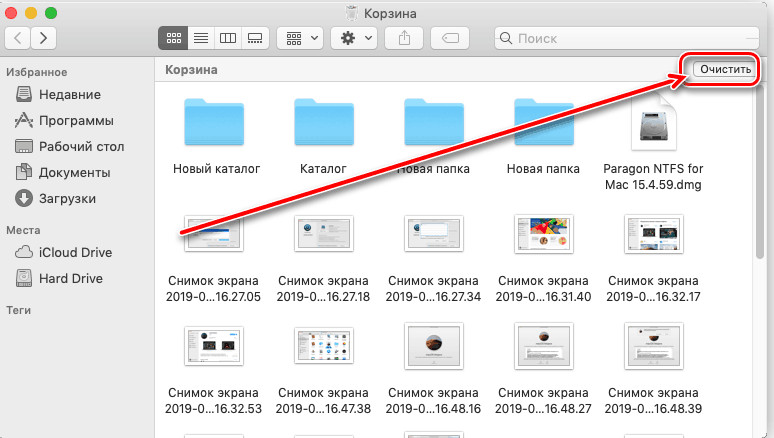The height and width of the screenshot is (438, 774).
Task: Click the Загрузки download arrow icon
Action: click(24, 199)
